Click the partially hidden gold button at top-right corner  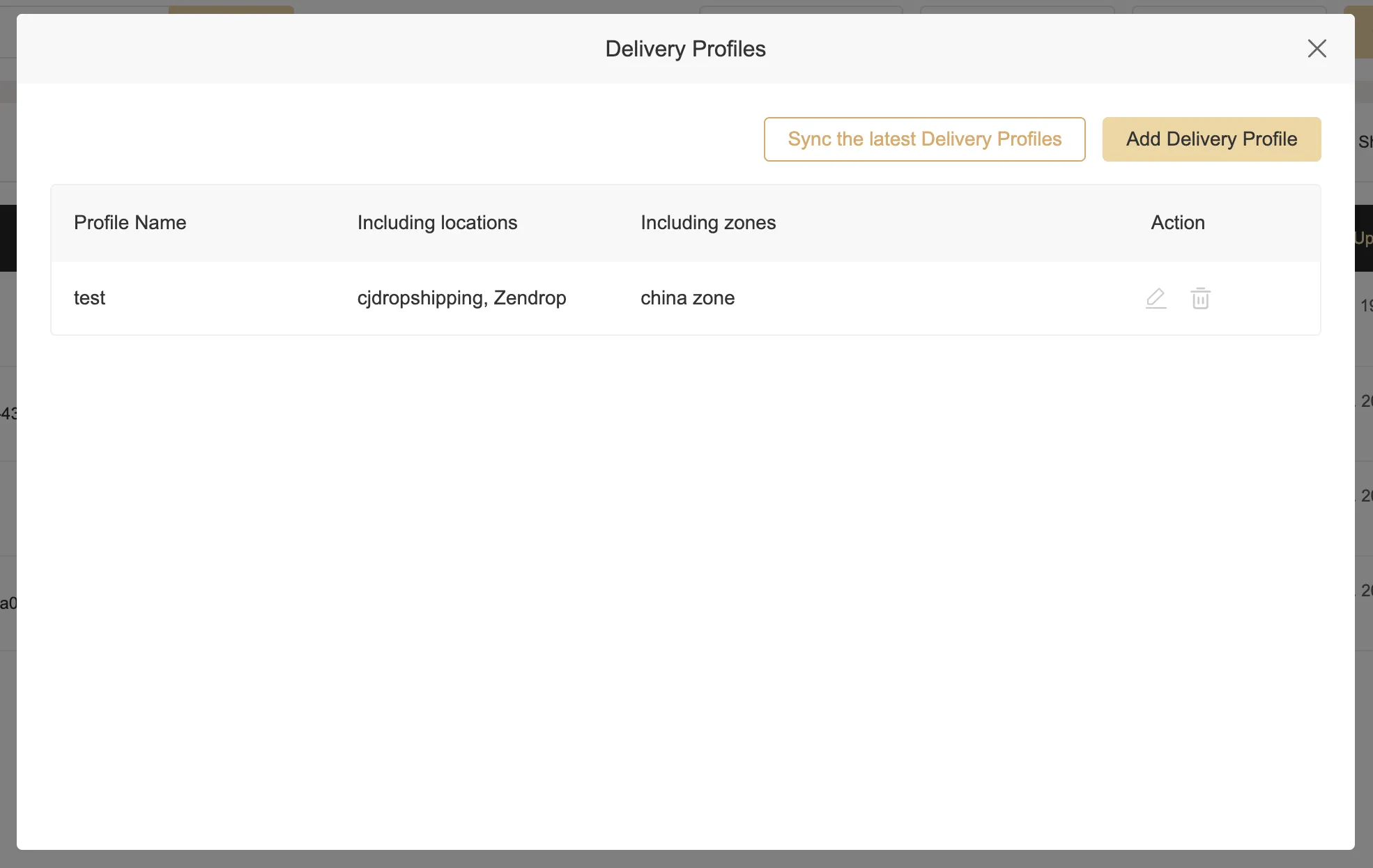(x=1363, y=31)
